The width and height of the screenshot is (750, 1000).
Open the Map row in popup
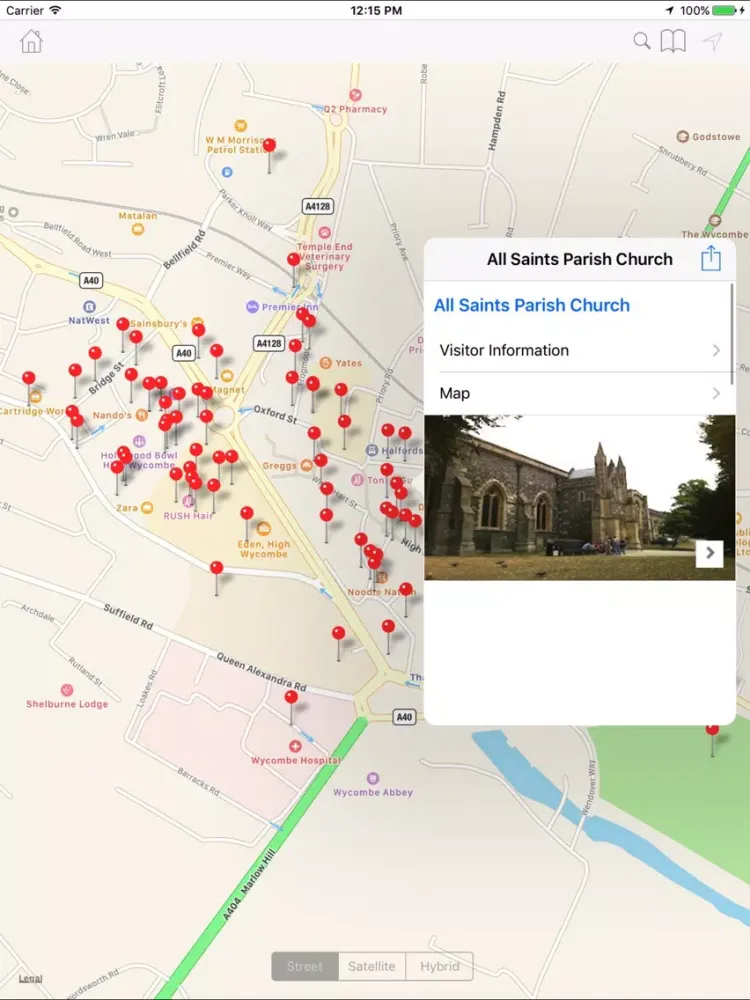coord(580,393)
